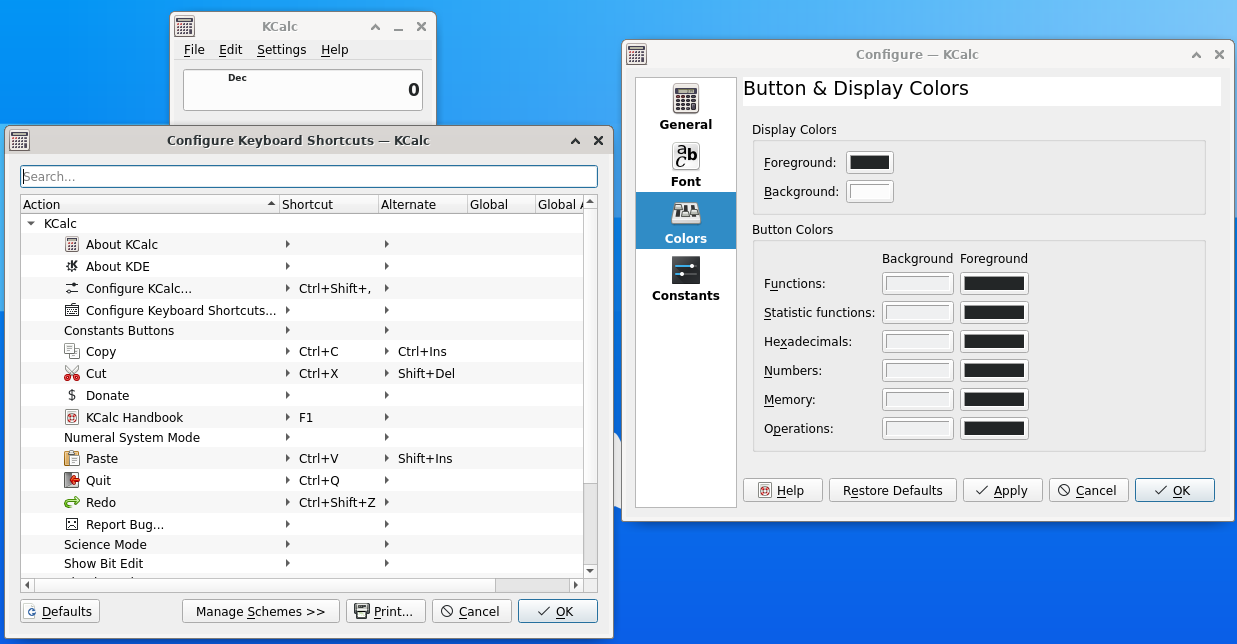Image resolution: width=1237 pixels, height=644 pixels.
Task: Pick Hexadecimals foreground color
Action: point(994,342)
